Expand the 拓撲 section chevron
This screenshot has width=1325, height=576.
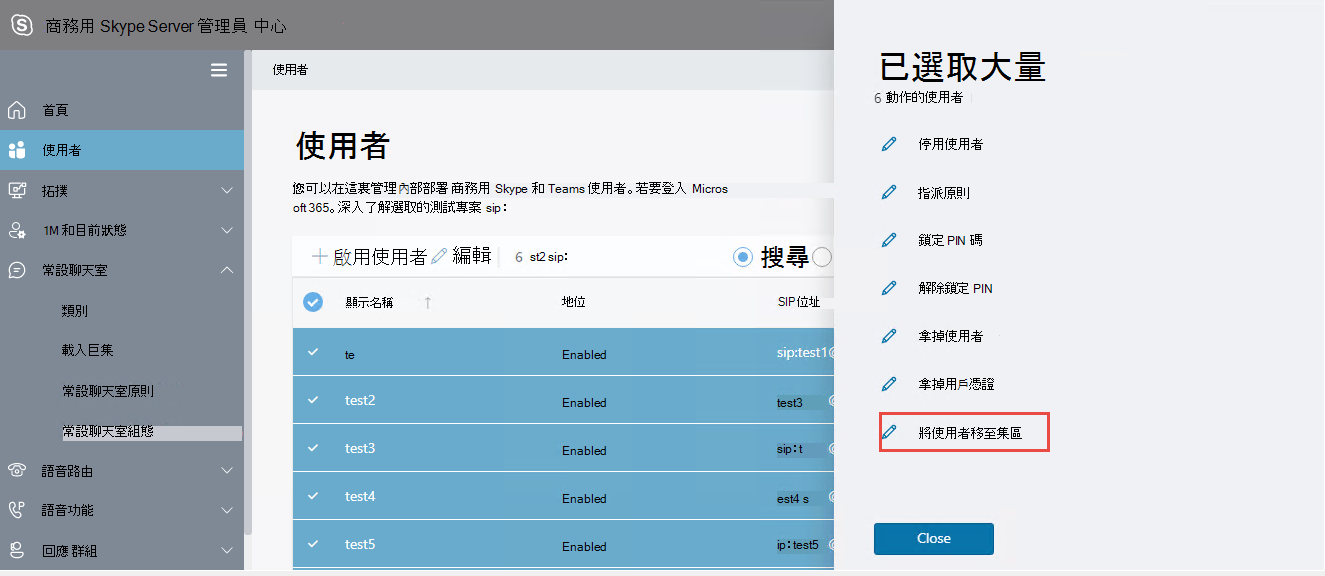click(227, 190)
